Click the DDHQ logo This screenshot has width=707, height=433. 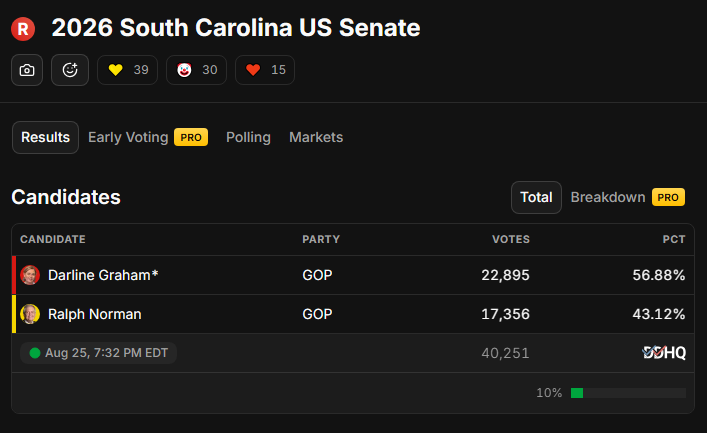664,352
